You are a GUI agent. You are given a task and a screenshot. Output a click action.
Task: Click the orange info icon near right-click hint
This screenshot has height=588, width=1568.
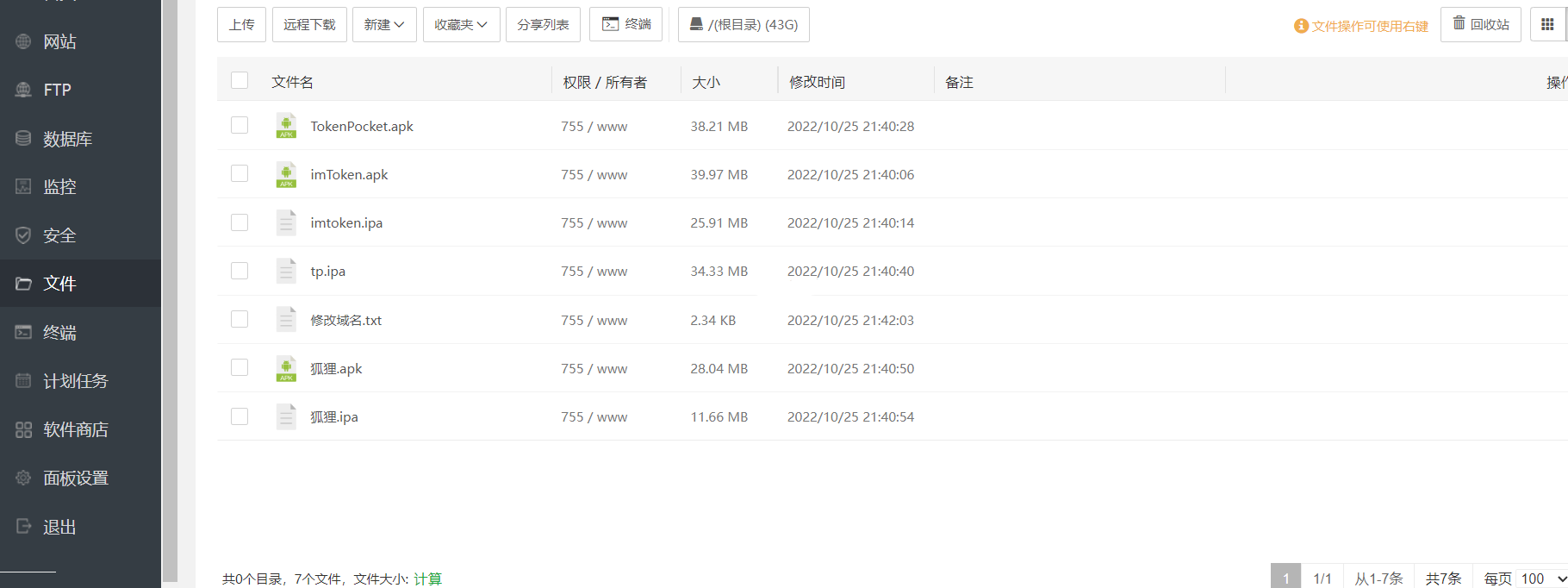1301,26
